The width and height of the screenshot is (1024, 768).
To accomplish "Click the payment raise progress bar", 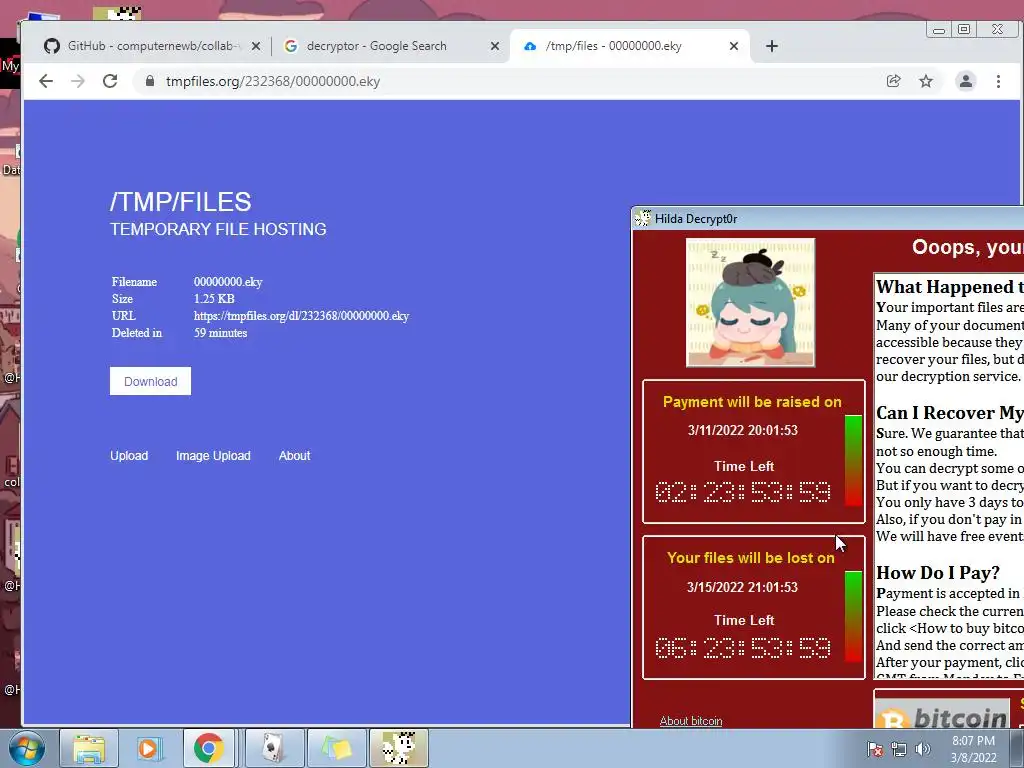I will coord(853,460).
